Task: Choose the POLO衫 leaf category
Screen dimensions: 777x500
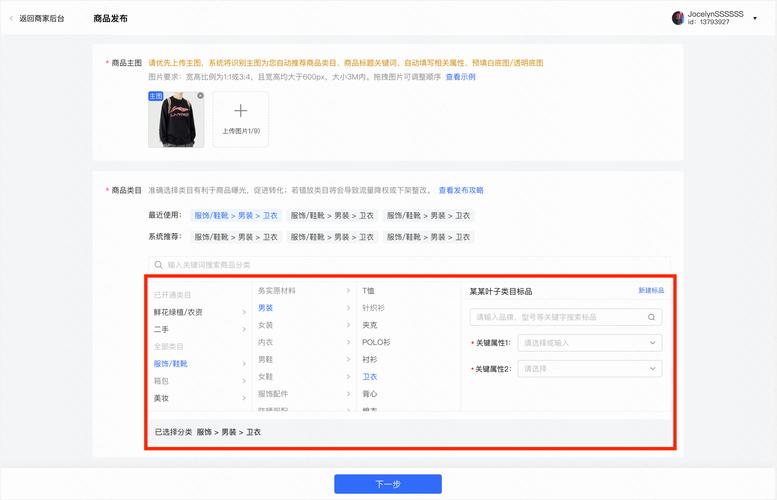Action: [376, 342]
